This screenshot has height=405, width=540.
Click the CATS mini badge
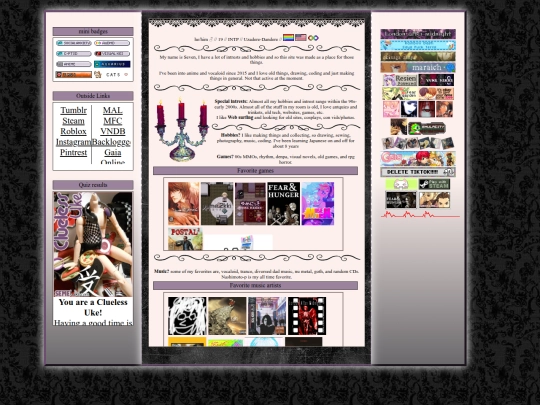(x=112, y=74)
